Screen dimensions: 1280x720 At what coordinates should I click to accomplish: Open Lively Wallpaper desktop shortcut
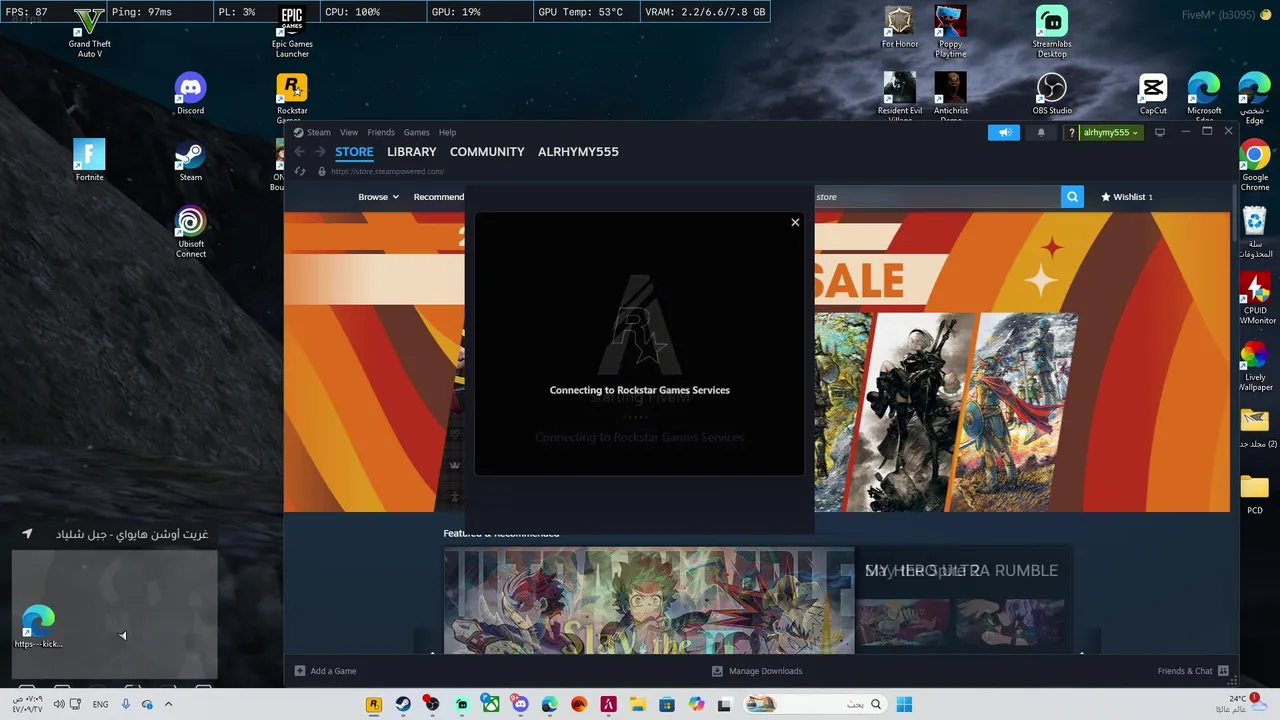1255,365
